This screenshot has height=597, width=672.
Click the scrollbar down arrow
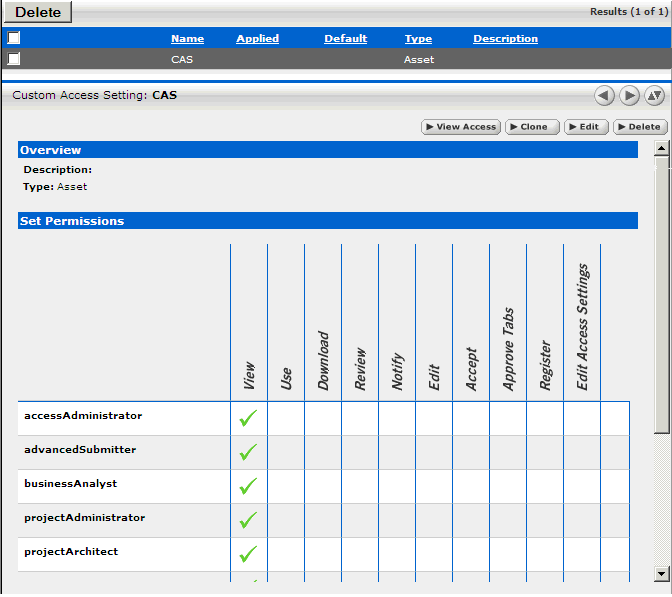[662, 573]
